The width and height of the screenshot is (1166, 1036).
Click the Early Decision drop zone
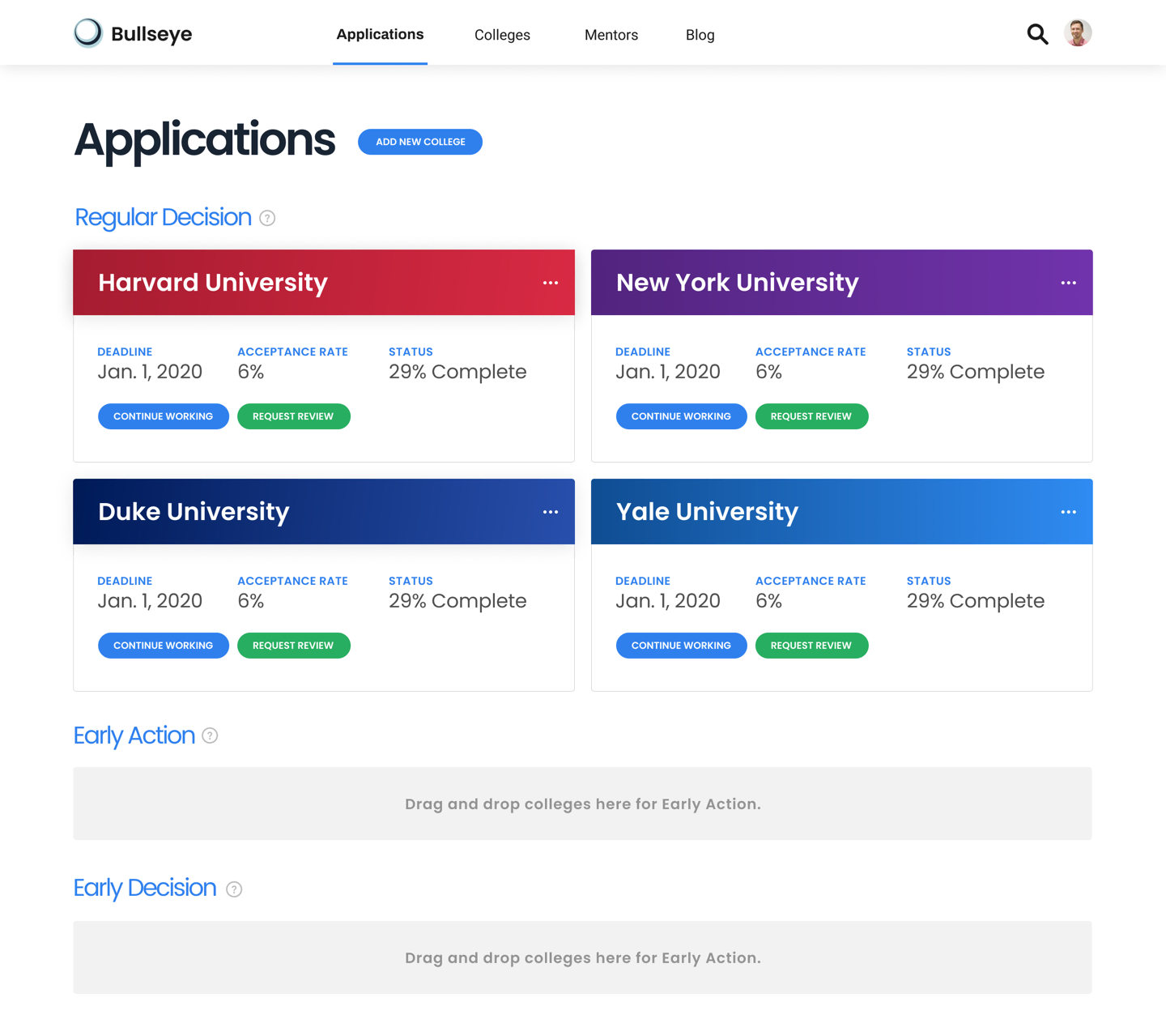click(582, 957)
